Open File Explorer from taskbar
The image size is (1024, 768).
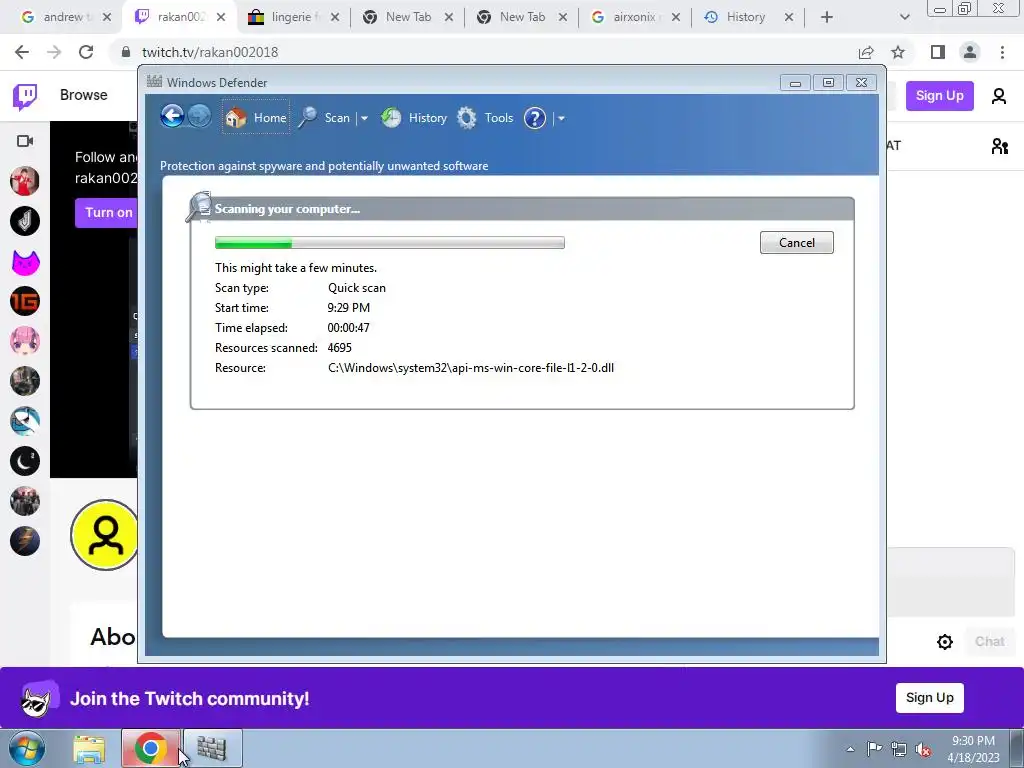tap(89, 748)
